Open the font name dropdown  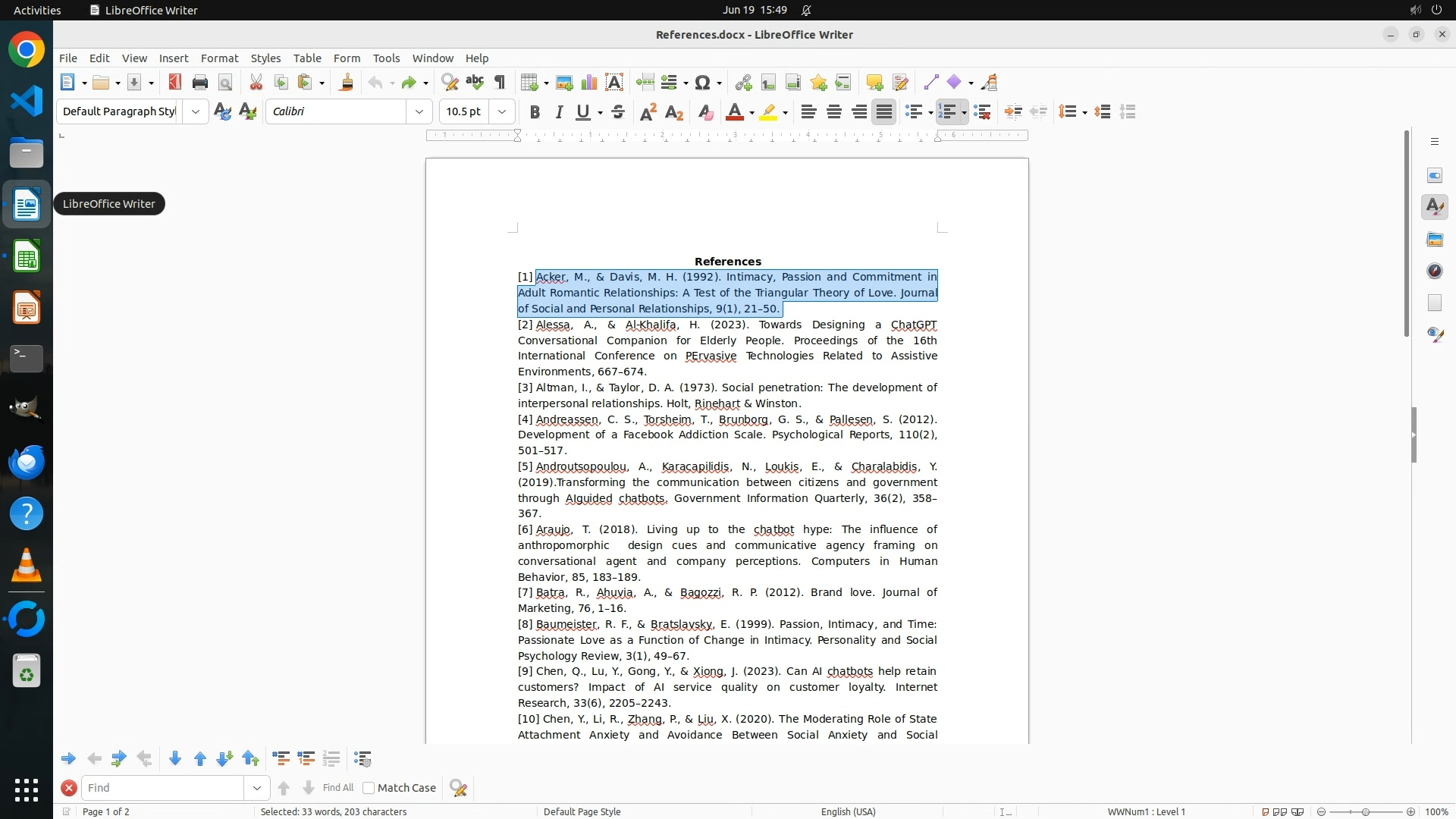(x=419, y=111)
